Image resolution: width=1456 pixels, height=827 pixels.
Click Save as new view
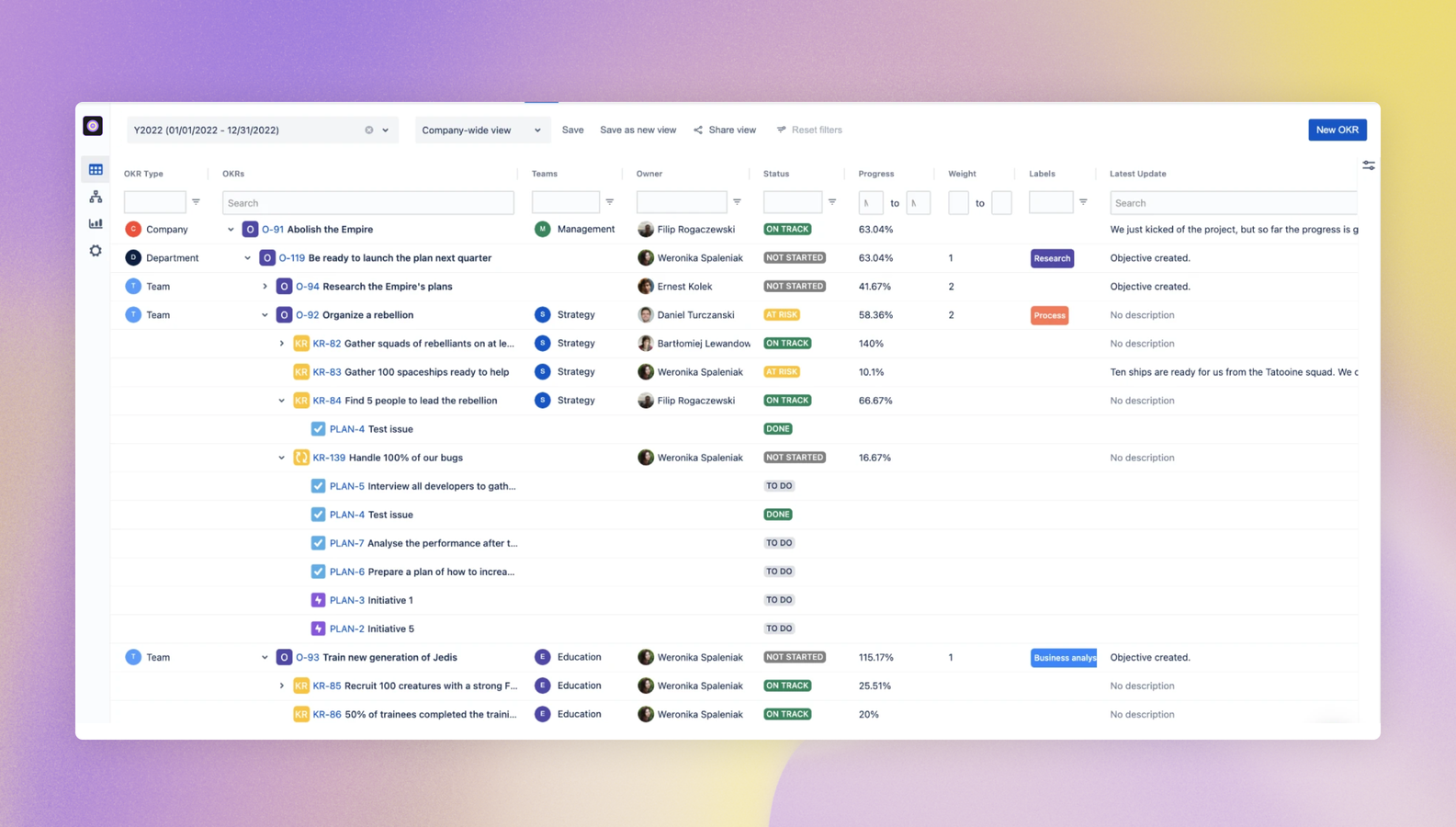point(638,130)
